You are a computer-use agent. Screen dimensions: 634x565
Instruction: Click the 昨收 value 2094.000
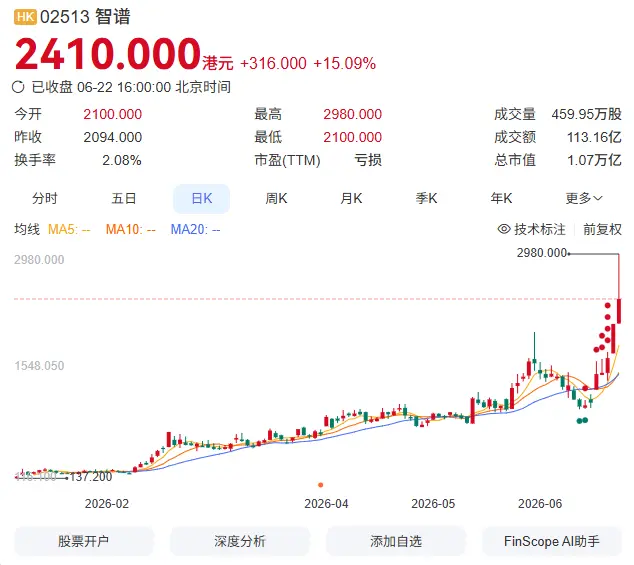[x=112, y=137]
